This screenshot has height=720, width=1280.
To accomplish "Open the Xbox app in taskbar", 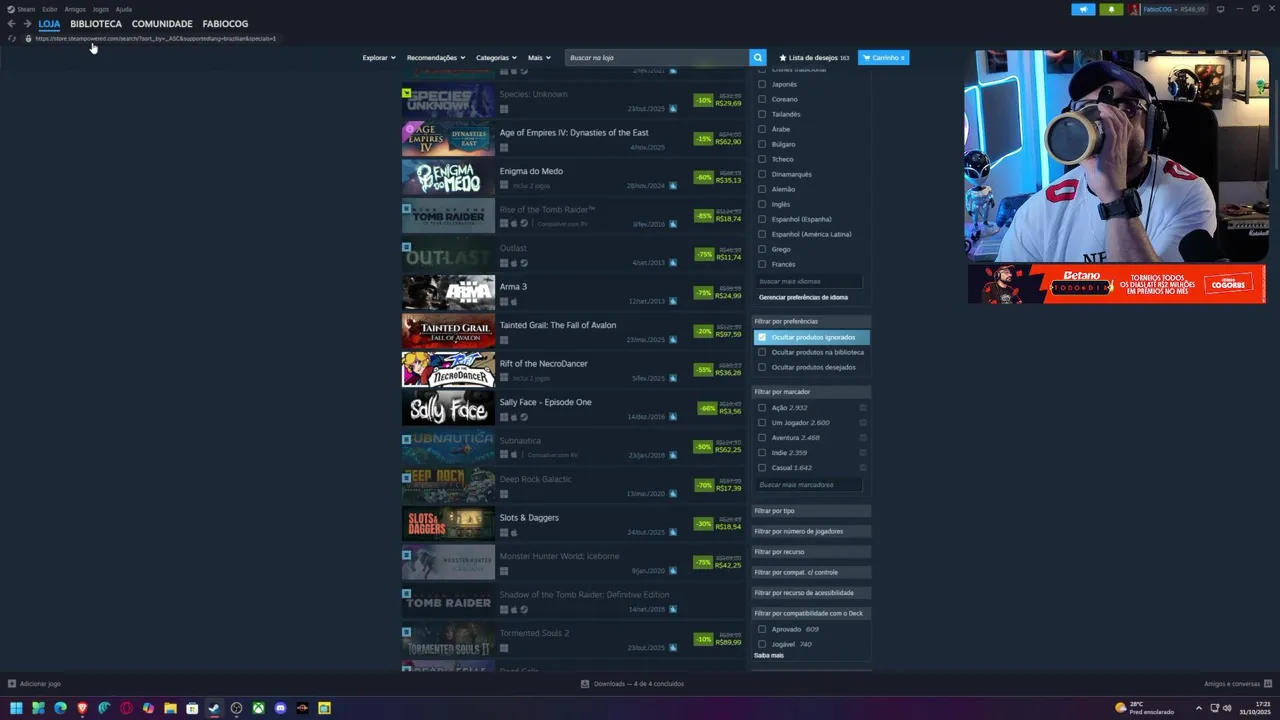I will point(258,708).
